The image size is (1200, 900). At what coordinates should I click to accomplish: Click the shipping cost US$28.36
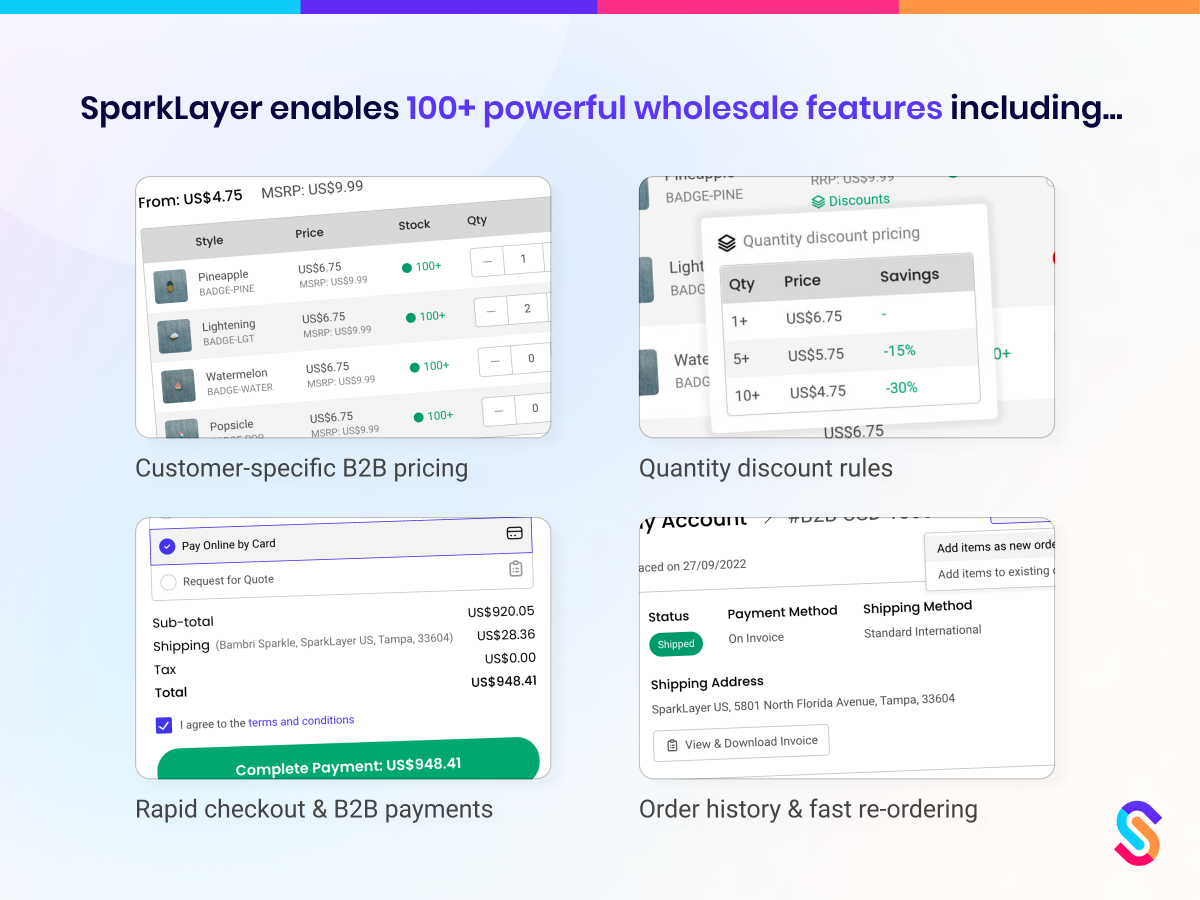pos(506,635)
